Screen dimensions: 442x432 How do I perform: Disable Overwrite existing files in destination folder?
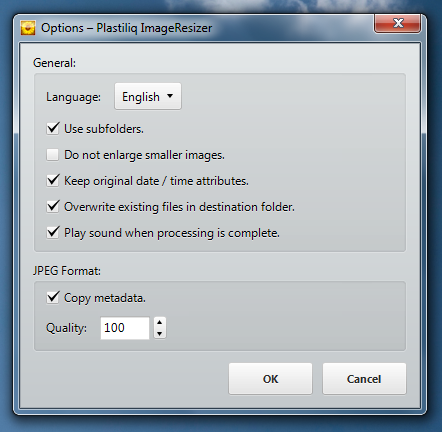(53, 207)
